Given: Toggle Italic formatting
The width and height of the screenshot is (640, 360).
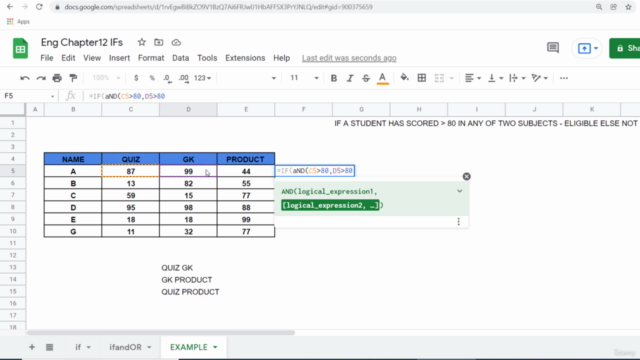Looking at the screenshot, I should point(350,78).
